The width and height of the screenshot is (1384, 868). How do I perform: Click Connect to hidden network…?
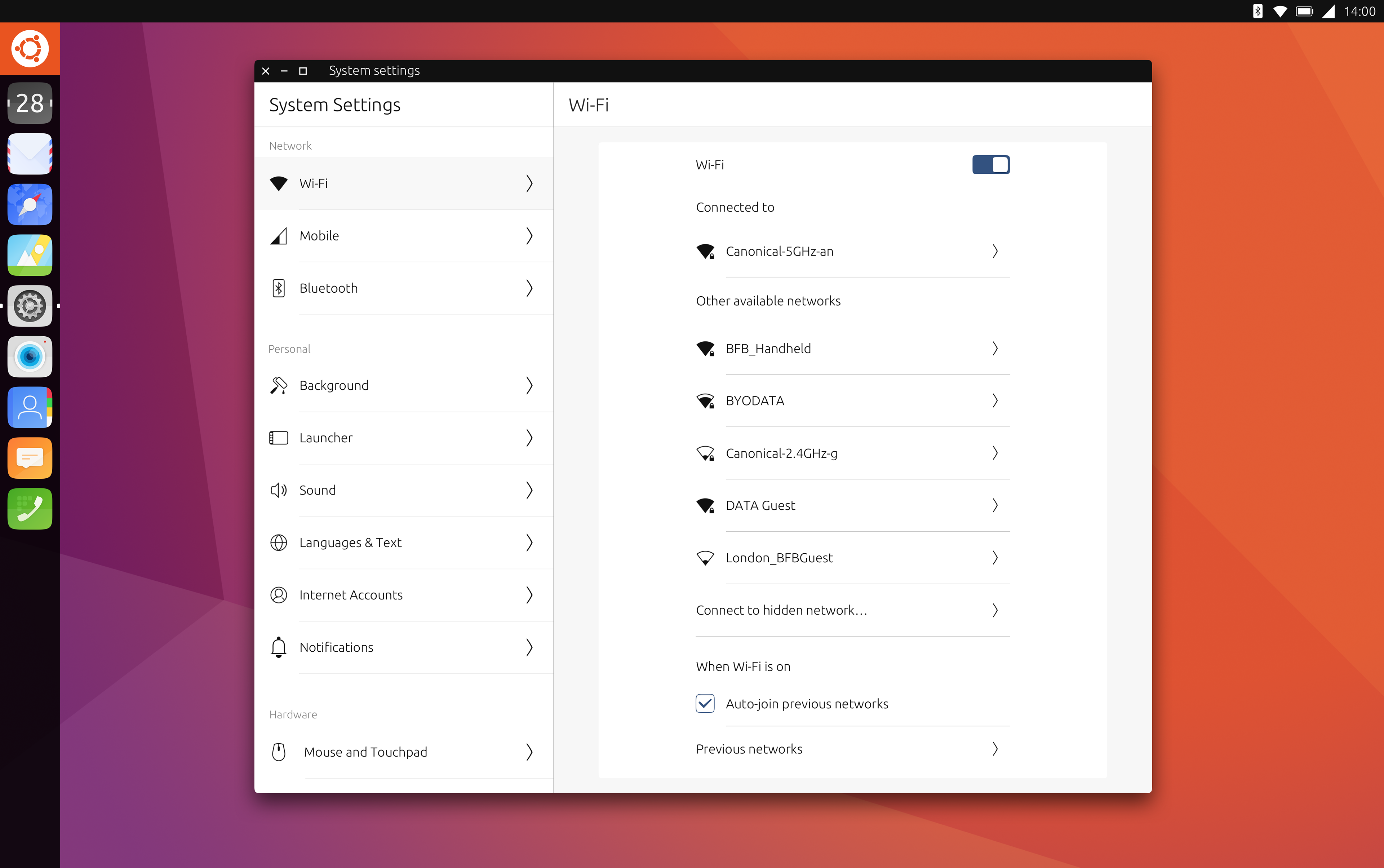852,610
